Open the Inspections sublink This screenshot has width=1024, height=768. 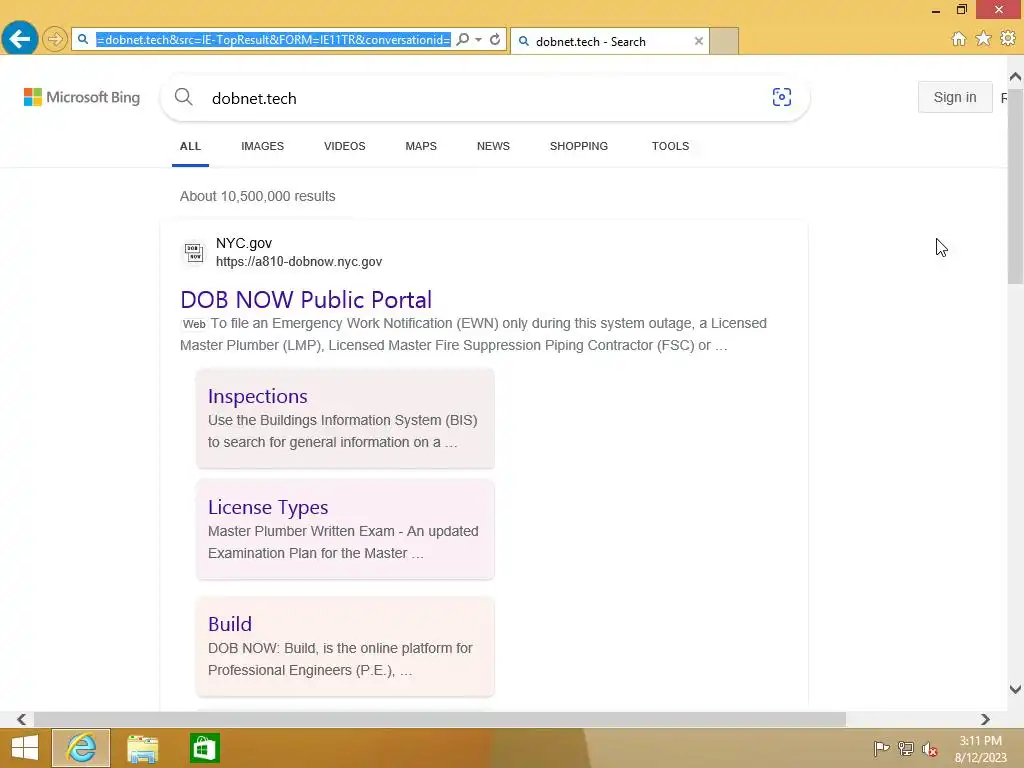(x=257, y=396)
